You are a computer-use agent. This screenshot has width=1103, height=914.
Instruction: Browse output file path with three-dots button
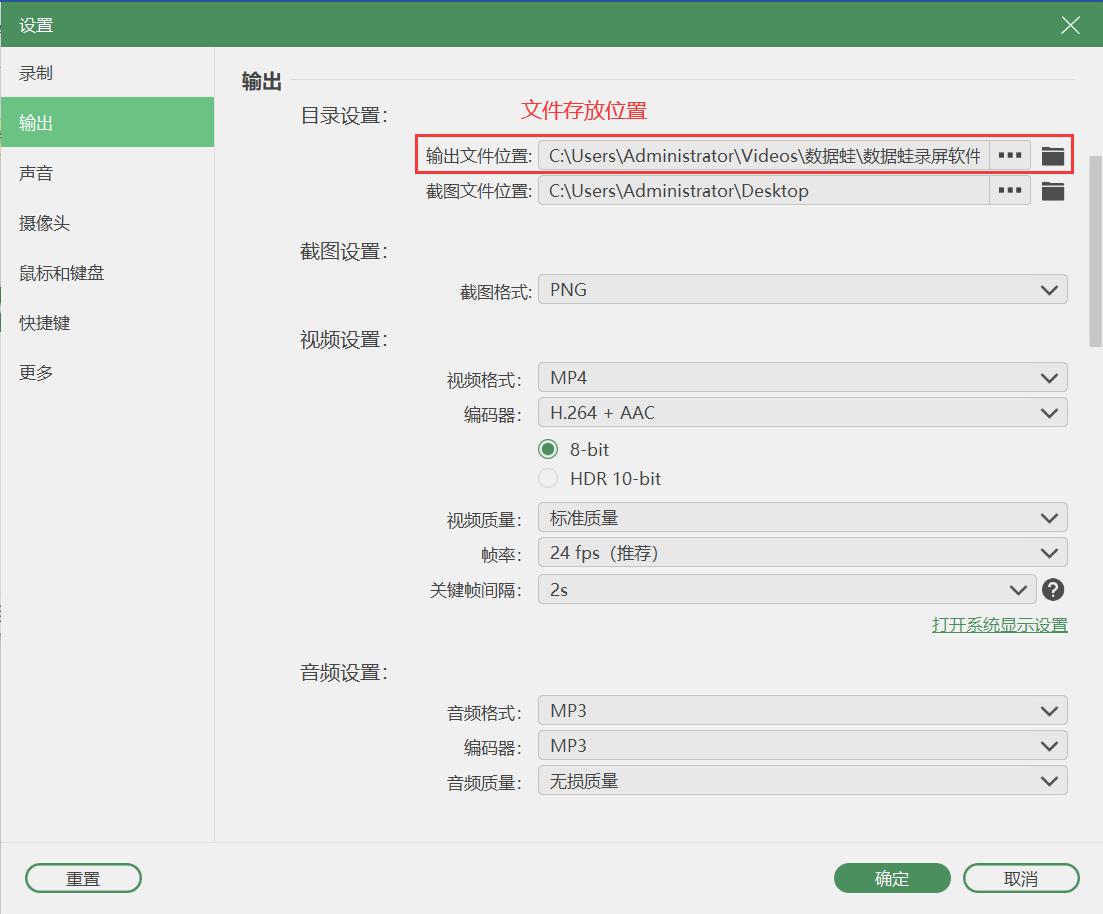point(1009,155)
